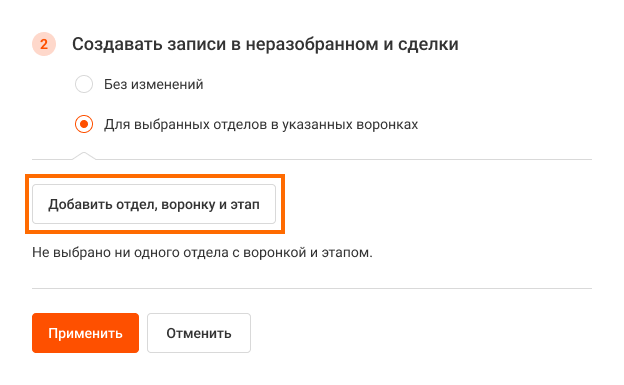Click the "Для выбранных отделов" option label text
Screen dimensions: 624x385
[261, 125]
